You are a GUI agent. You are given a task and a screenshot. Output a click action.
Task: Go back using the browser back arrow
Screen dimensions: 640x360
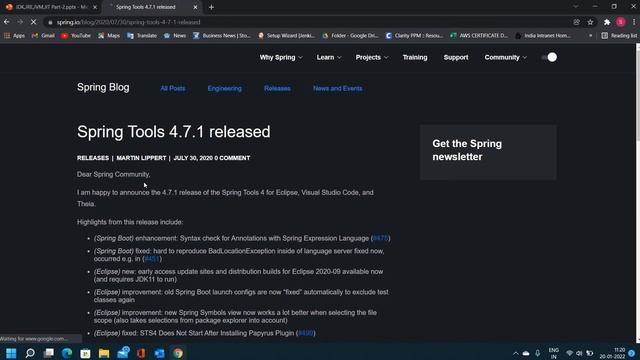(x=7, y=22)
